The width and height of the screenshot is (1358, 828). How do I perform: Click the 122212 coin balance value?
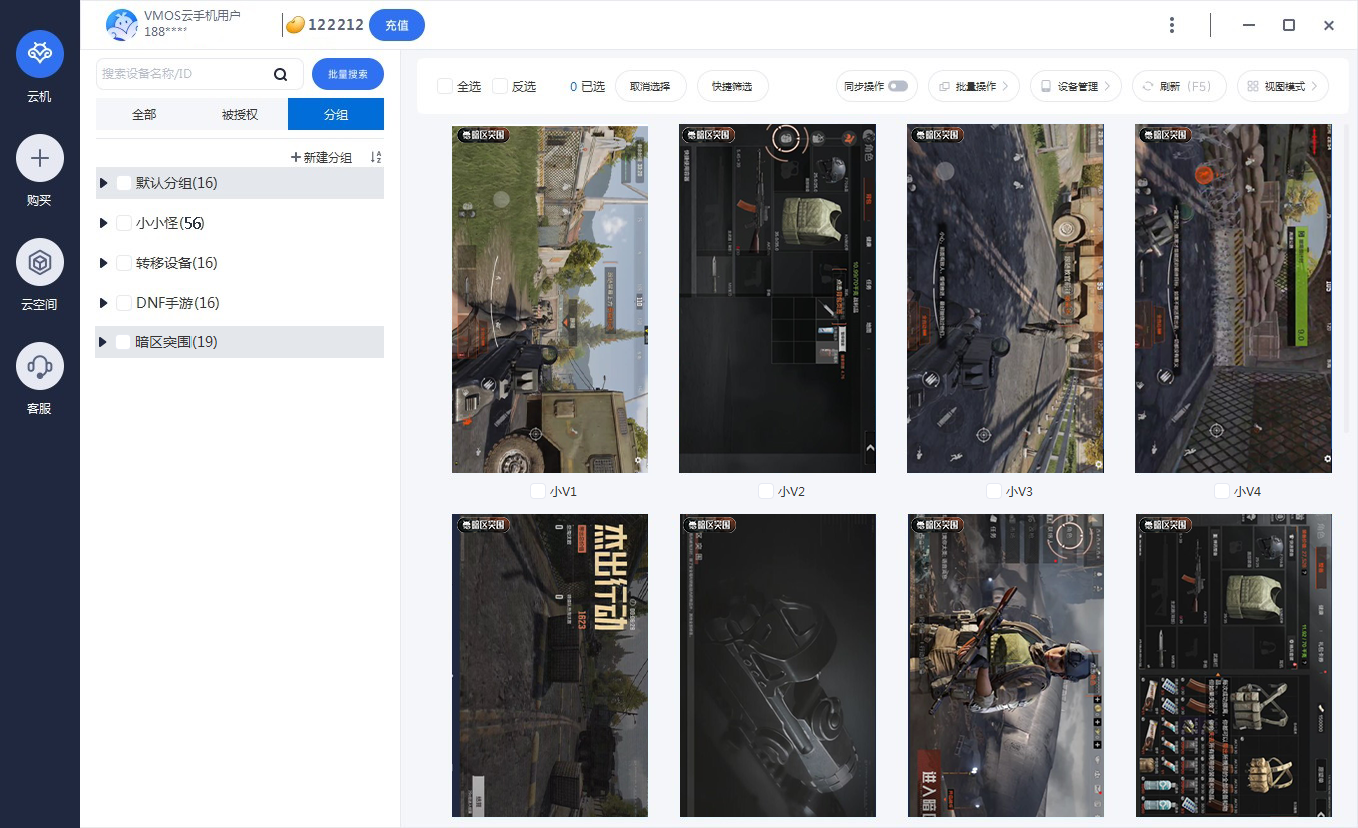336,25
